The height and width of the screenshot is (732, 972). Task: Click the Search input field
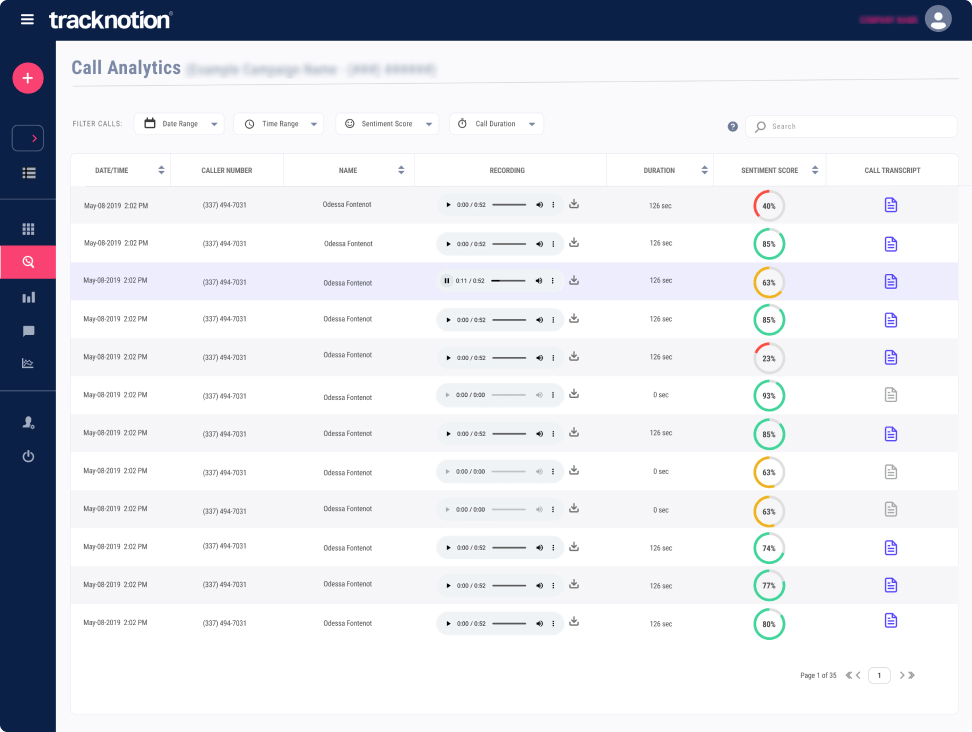coord(850,127)
